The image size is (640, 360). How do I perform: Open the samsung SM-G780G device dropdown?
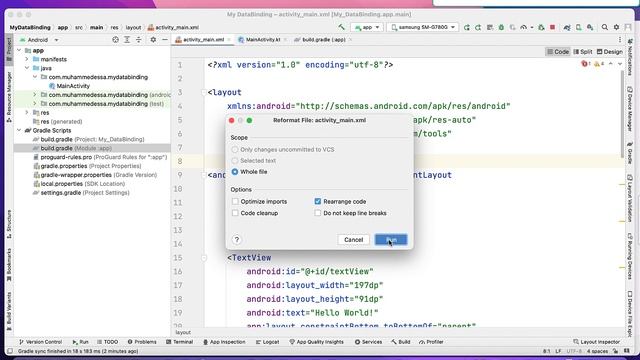coord(423,27)
